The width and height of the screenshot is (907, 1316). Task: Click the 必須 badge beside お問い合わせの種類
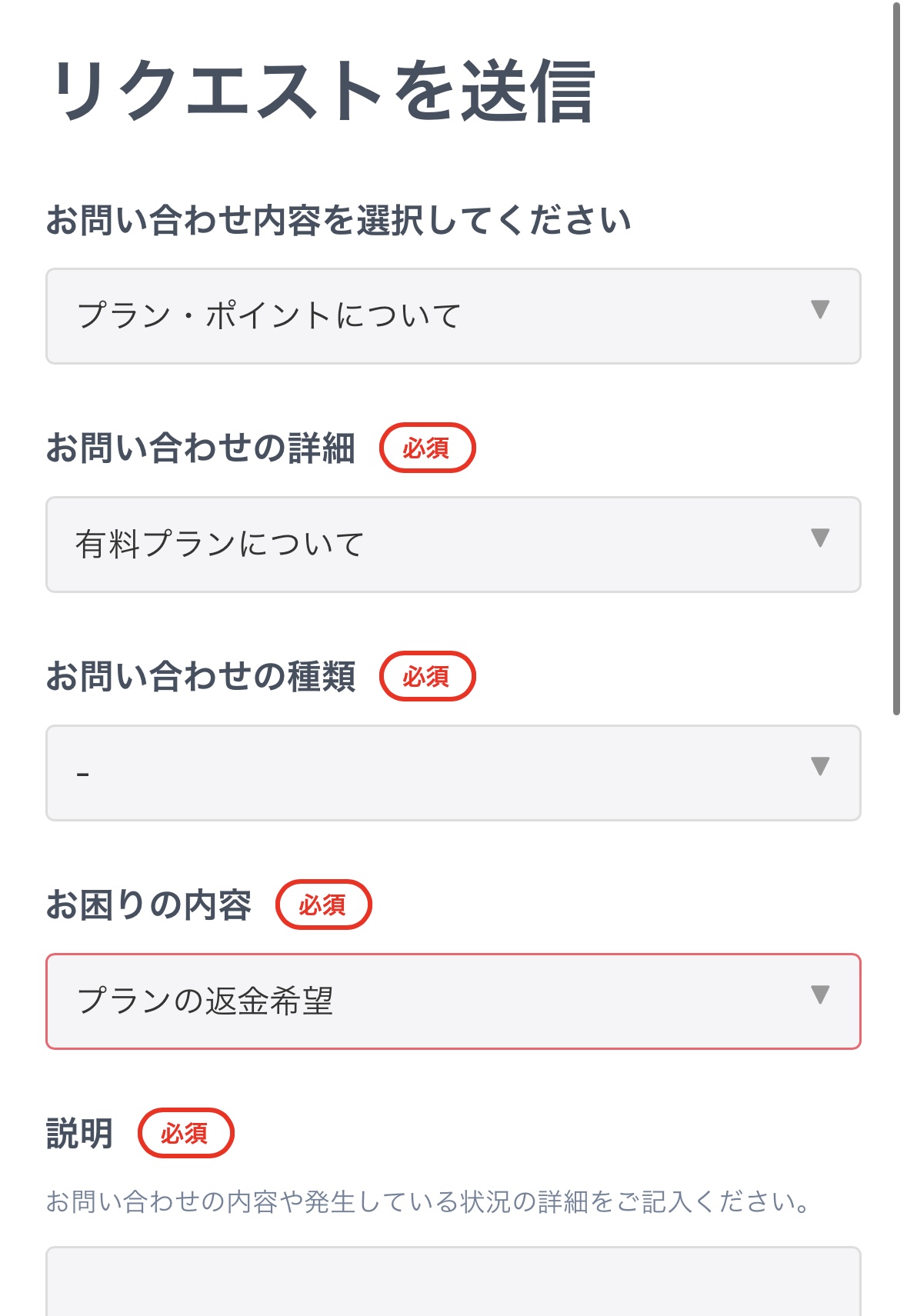427,676
